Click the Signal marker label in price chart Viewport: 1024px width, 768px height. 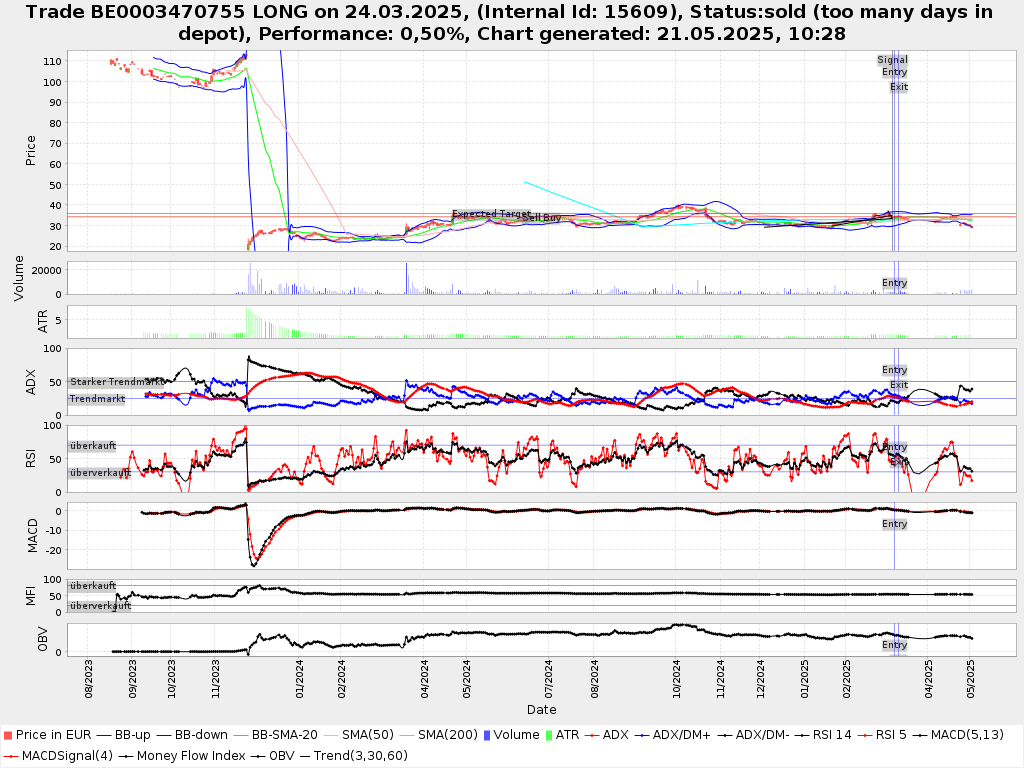pos(892,60)
